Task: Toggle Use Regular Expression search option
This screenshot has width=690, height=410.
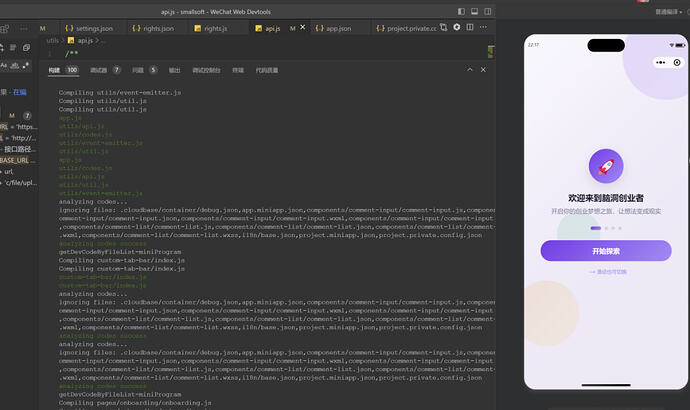Action: tap(26, 66)
